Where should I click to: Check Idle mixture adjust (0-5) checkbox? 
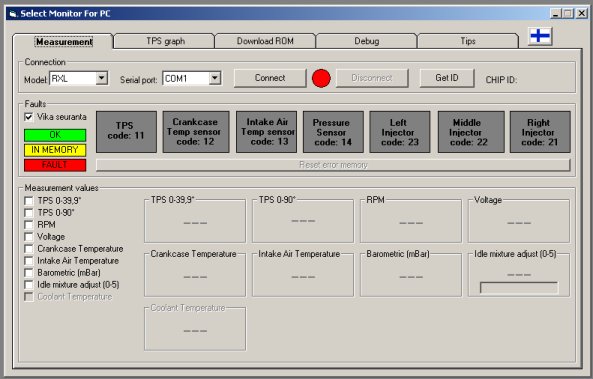[29, 285]
